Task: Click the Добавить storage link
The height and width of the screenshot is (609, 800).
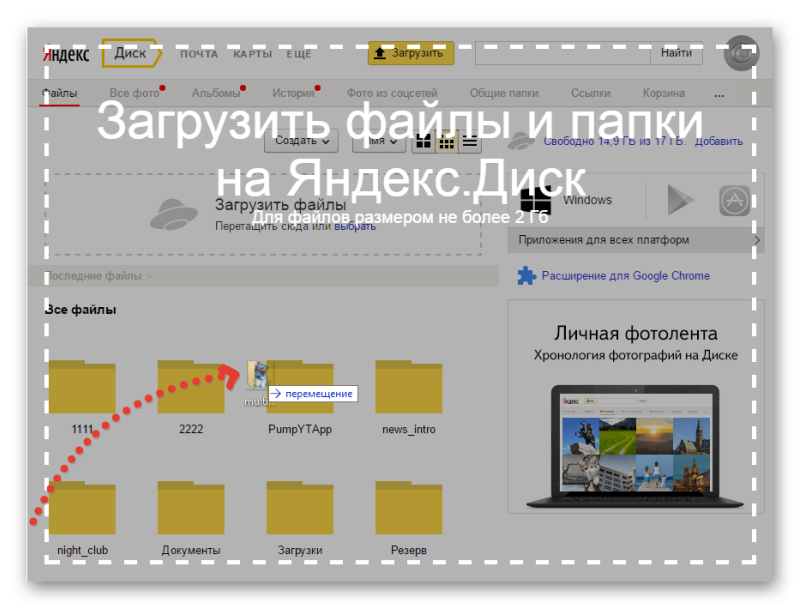Action: (x=719, y=142)
